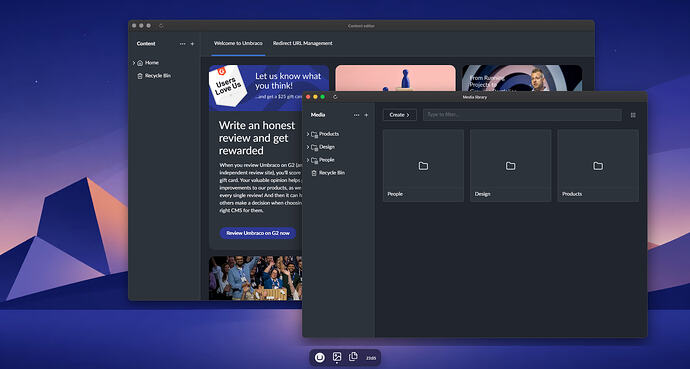Open the Create dropdown in Media library
The width and height of the screenshot is (690, 369).
click(400, 115)
